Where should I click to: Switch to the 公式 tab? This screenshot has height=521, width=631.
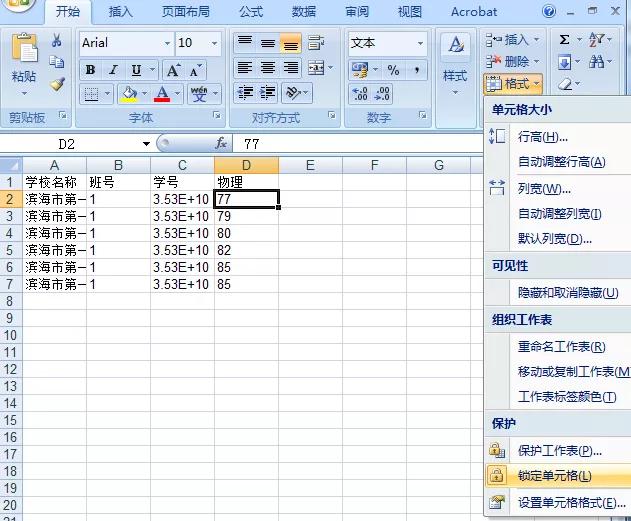point(251,12)
